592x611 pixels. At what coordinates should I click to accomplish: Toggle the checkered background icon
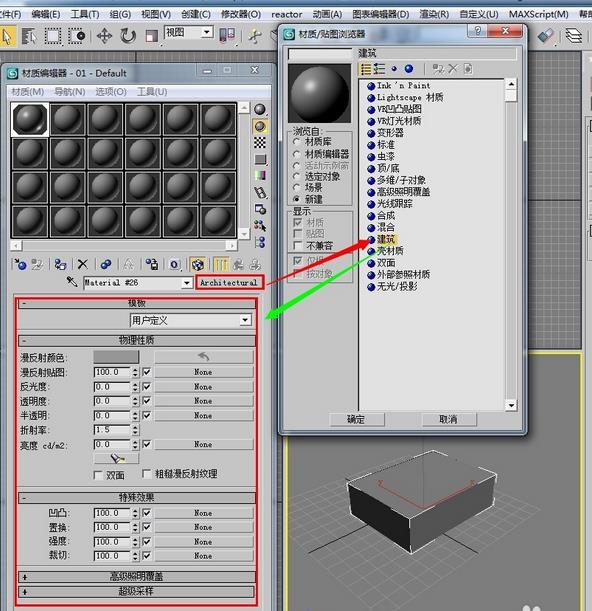coord(260,143)
